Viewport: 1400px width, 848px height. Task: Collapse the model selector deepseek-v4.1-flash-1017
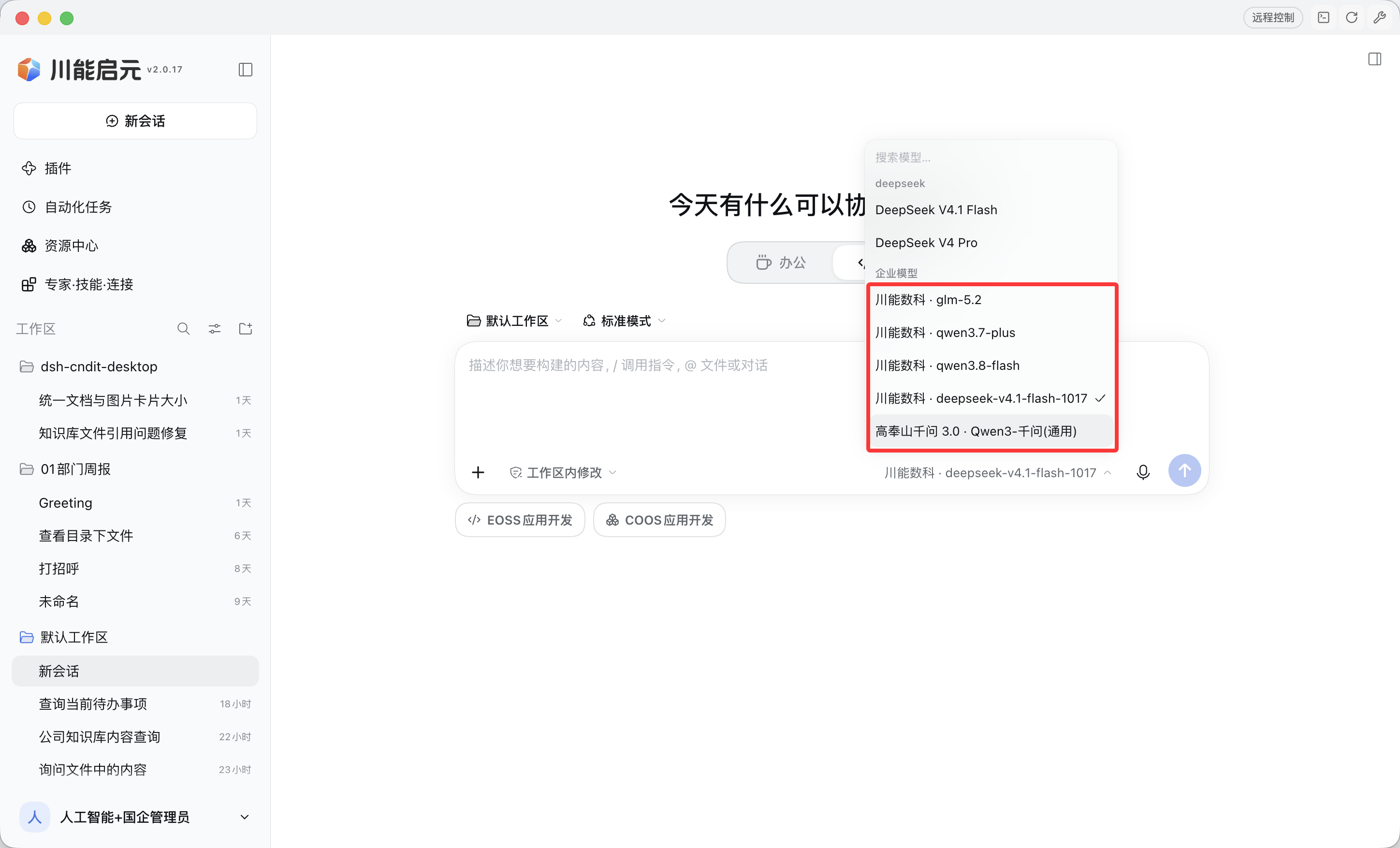click(998, 472)
